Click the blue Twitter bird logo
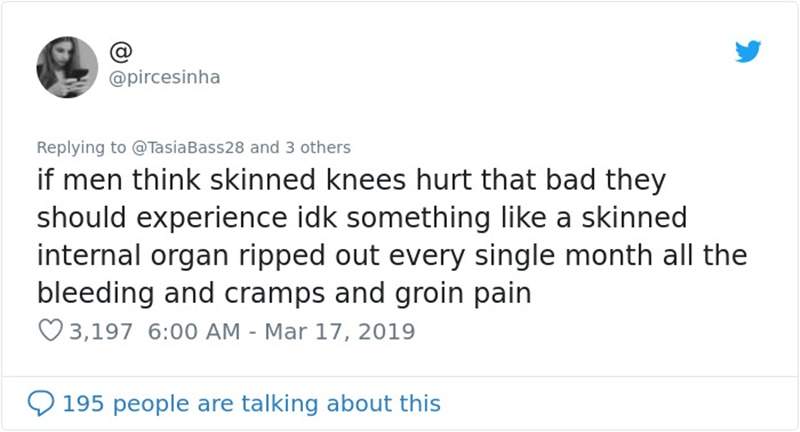This screenshot has height=432, width=800. pos(748,52)
